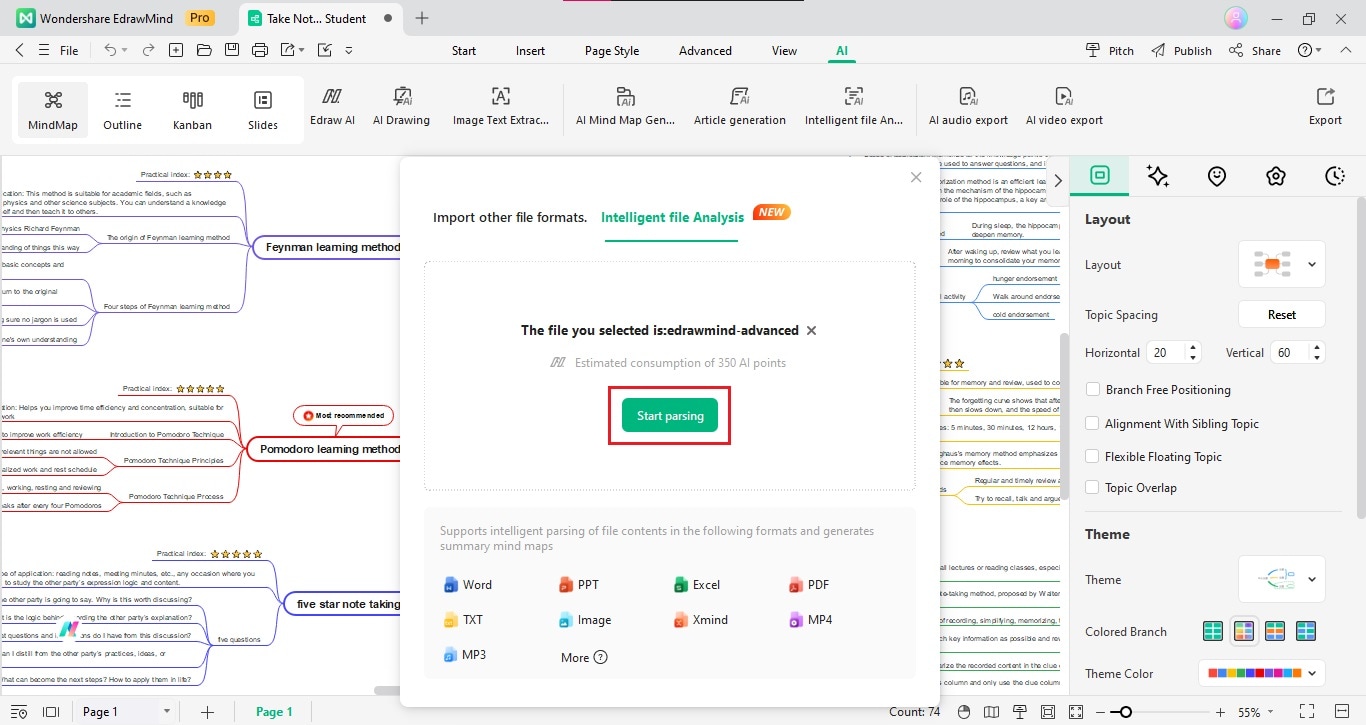The width and height of the screenshot is (1366, 725).
Task: Open the Page Style ribbon tab
Action: tap(612, 51)
